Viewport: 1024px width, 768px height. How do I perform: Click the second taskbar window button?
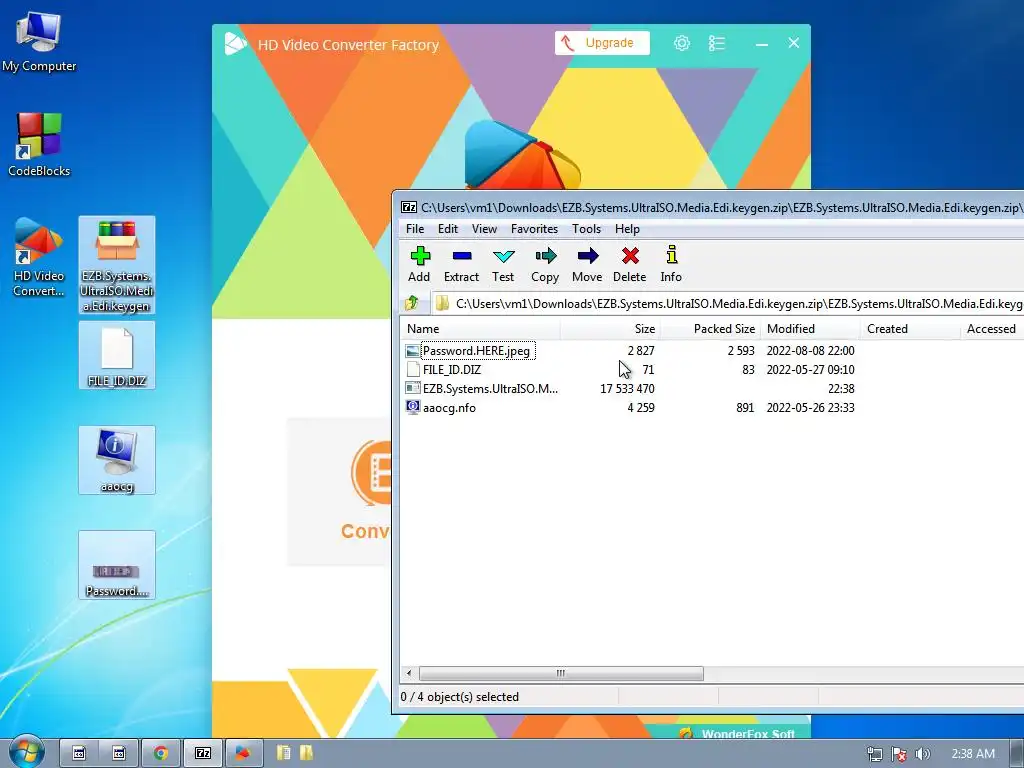coord(120,753)
